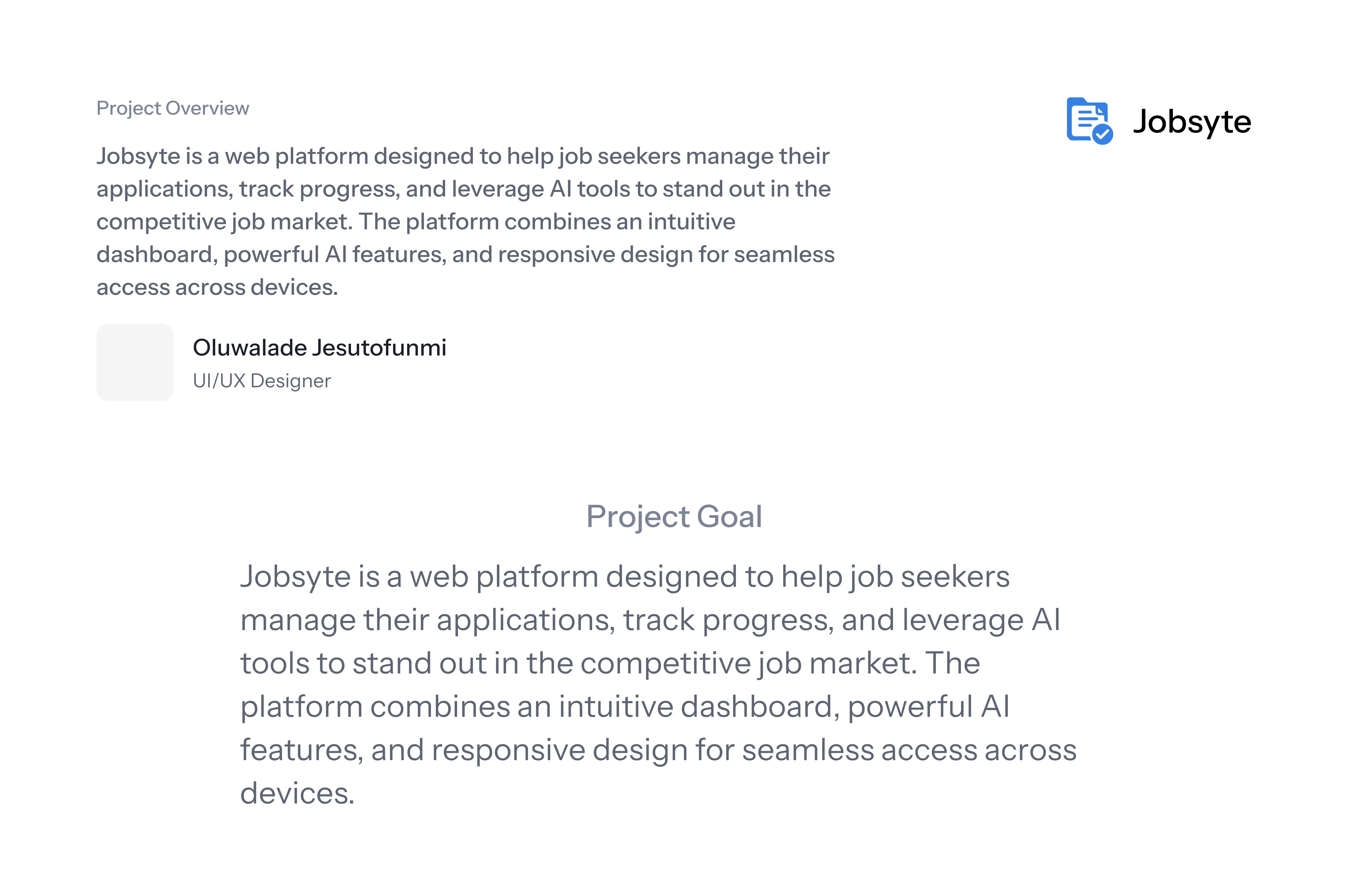Select the UI/UX Designer role label
This screenshot has height=896, width=1349.
(262, 381)
